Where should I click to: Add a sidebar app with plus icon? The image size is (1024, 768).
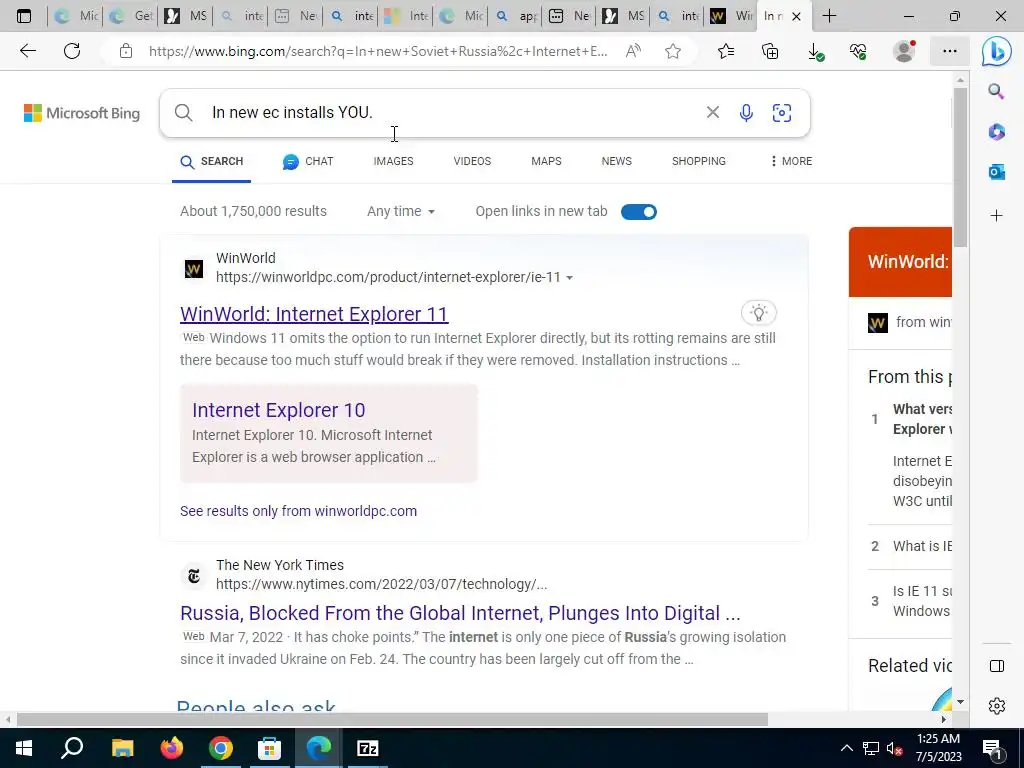tap(996, 216)
